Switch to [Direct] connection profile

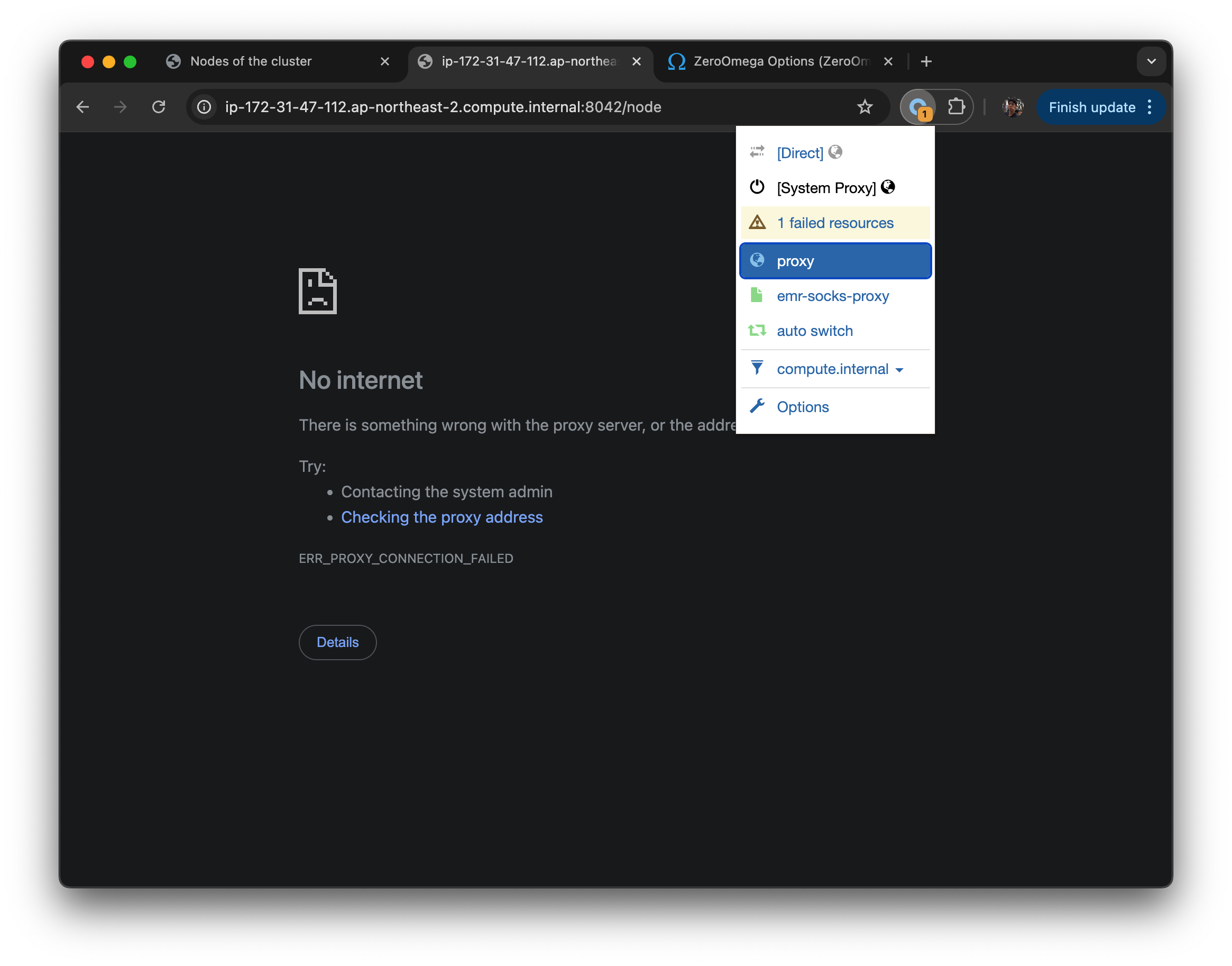pyautogui.click(x=799, y=153)
